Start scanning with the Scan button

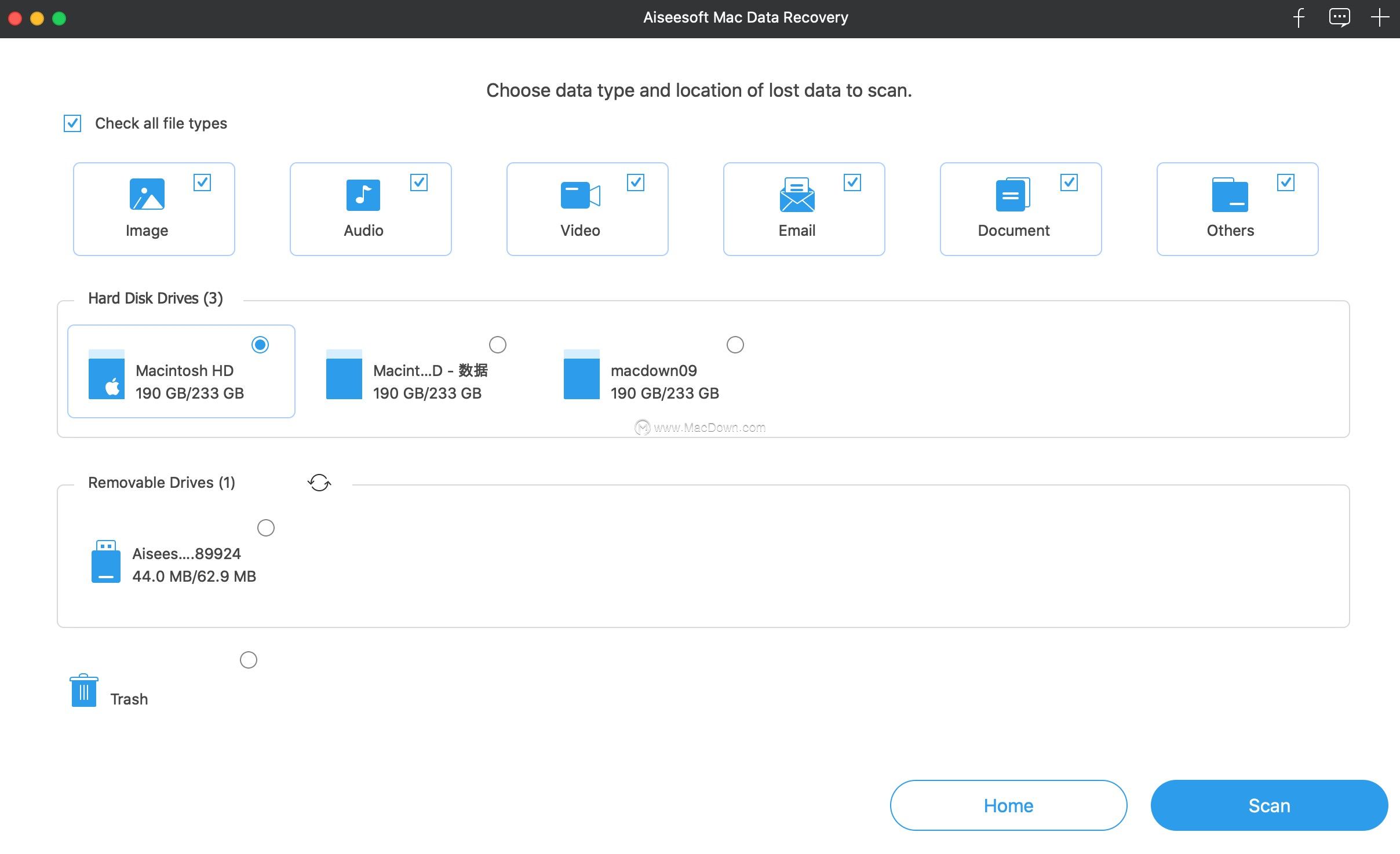point(1268,805)
